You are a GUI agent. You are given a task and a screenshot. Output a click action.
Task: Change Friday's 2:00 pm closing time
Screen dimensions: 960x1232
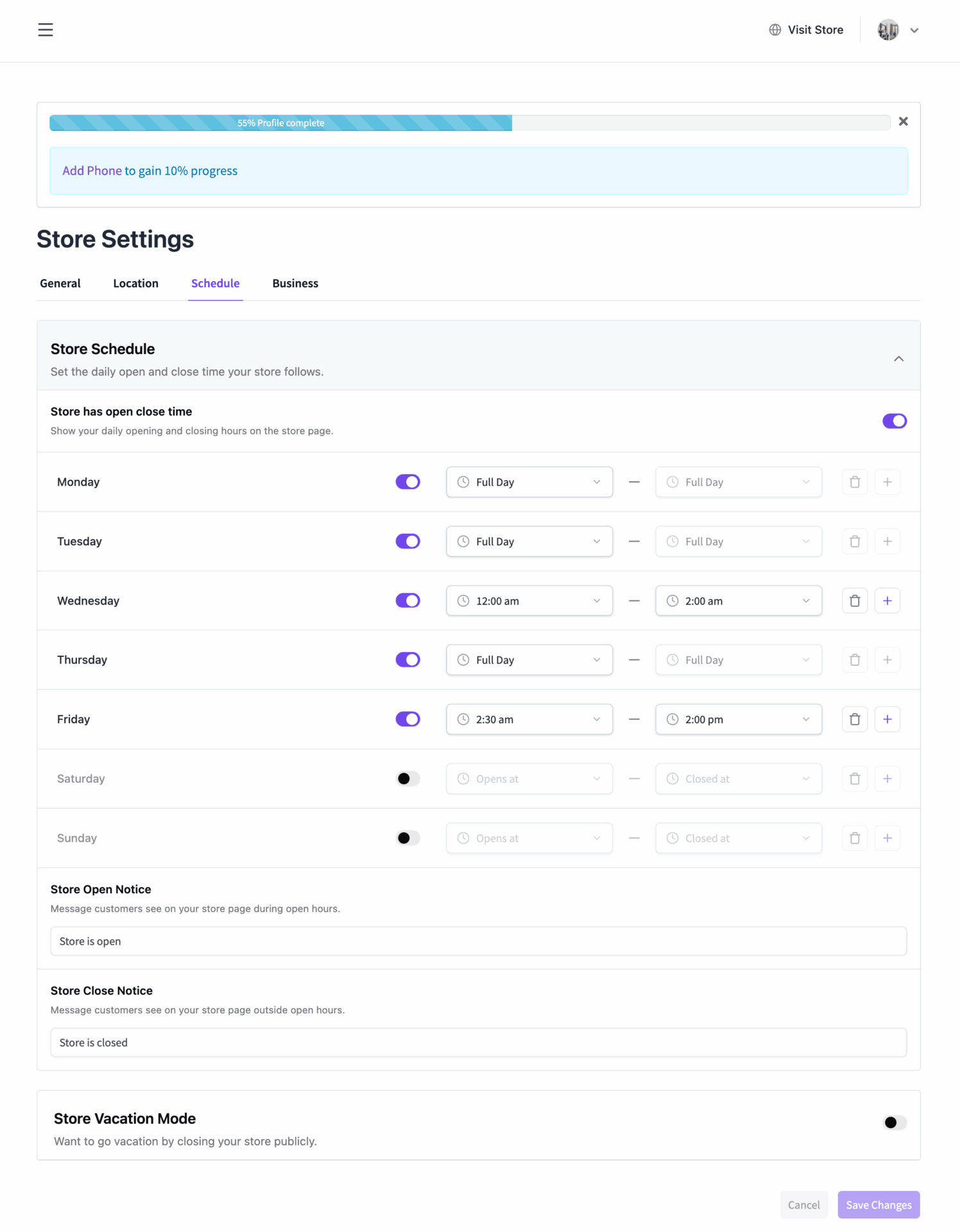coord(739,719)
